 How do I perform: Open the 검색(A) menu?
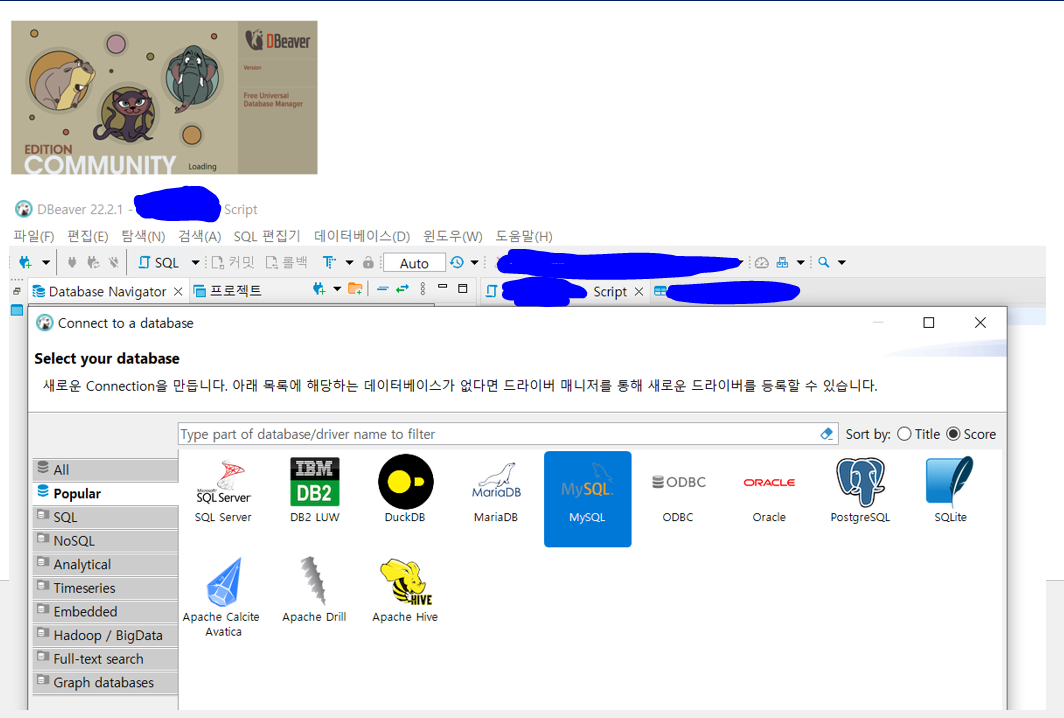(200, 236)
